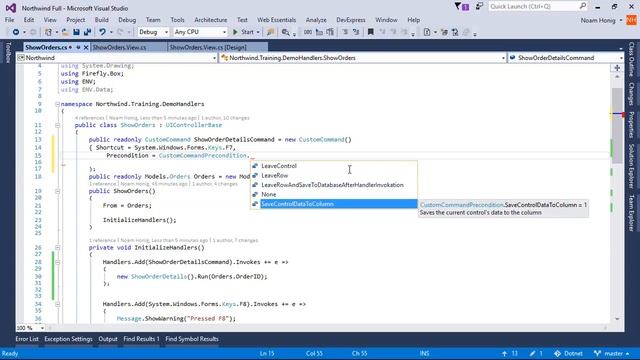Click the Open File folder icon
640x360 pixels.
pos(65,32)
